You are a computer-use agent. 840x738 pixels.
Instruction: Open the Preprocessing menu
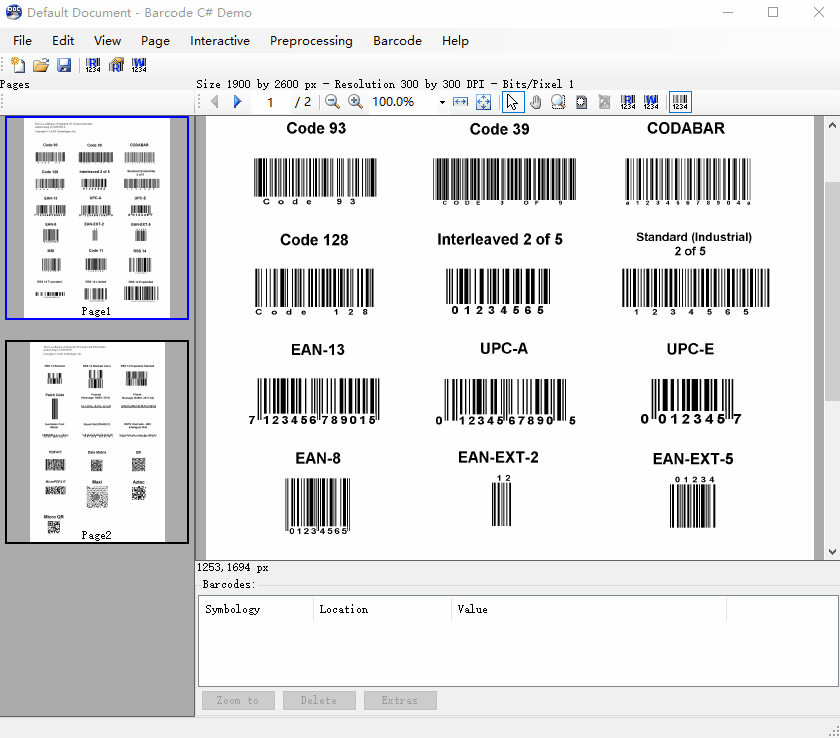pos(311,41)
